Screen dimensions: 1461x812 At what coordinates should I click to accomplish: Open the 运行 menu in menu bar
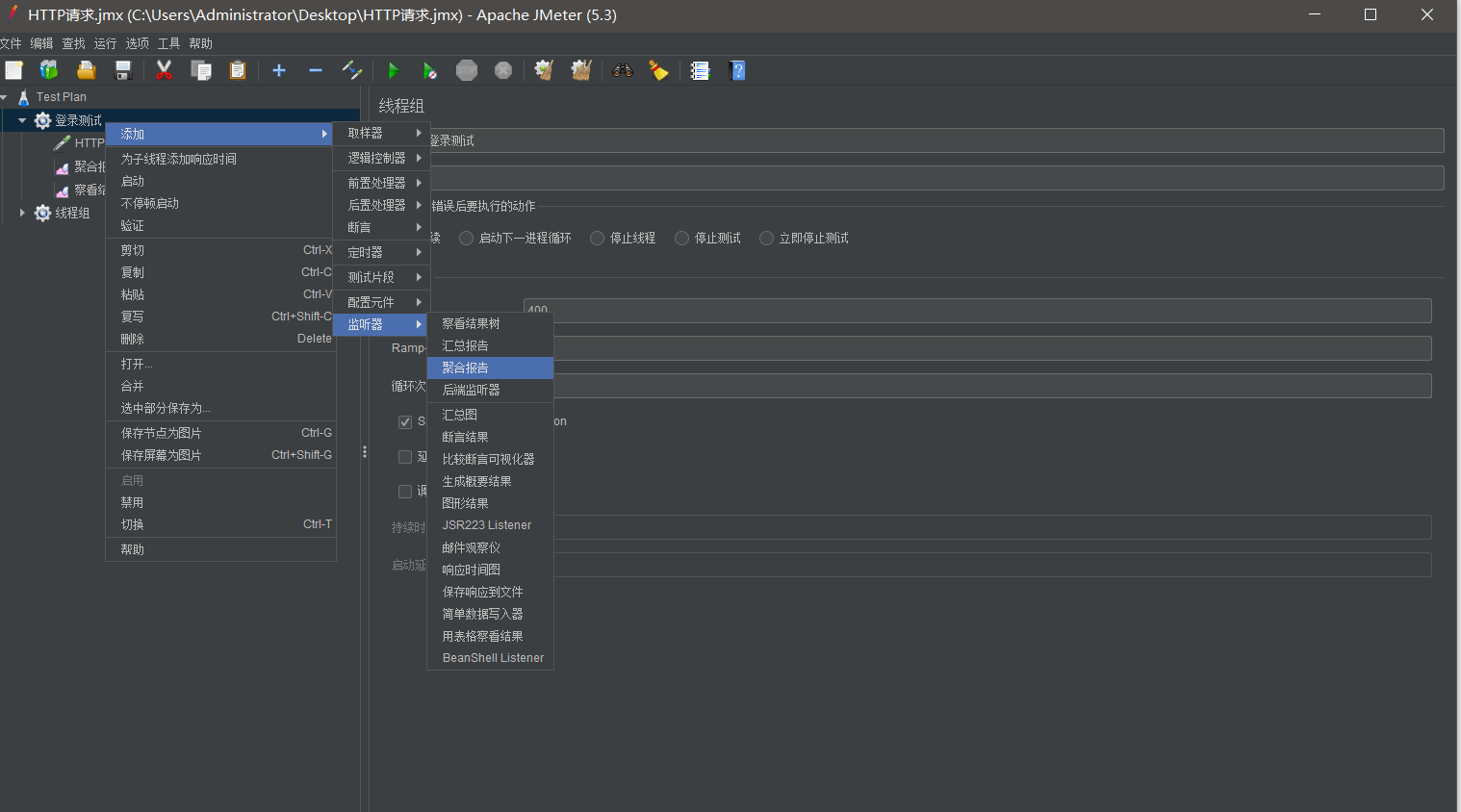(105, 43)
